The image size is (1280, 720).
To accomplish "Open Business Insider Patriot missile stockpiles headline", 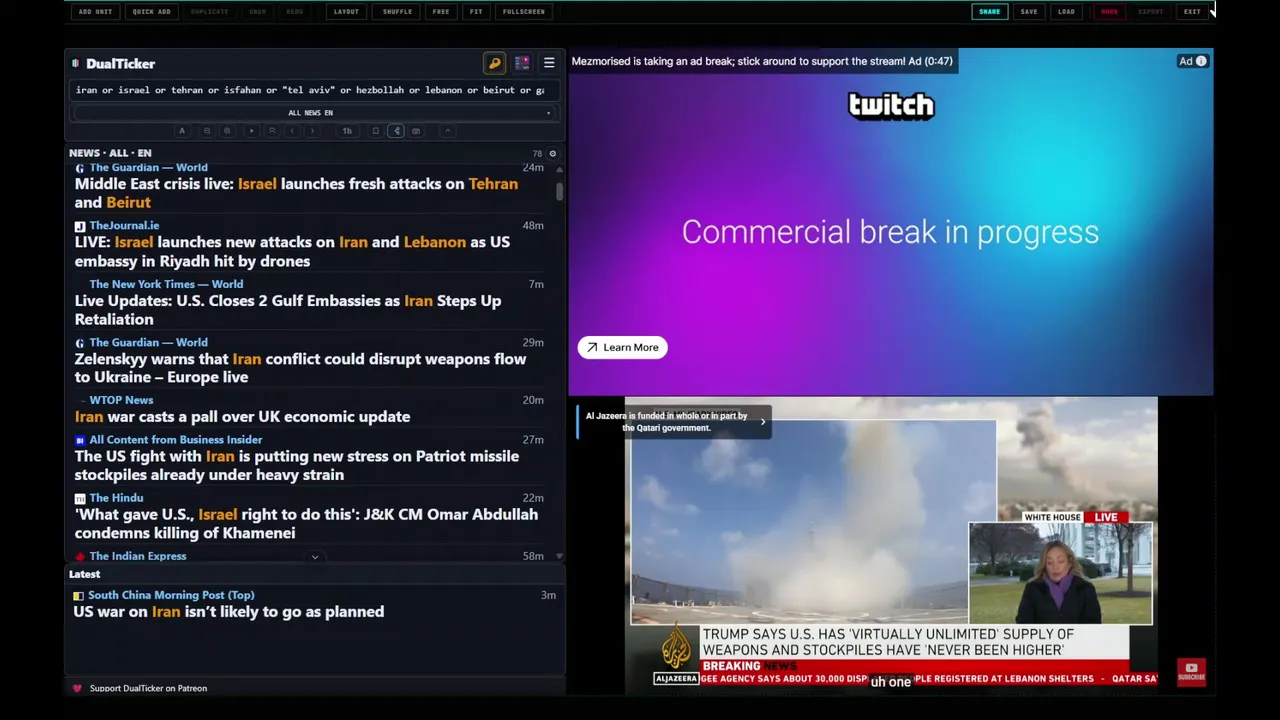I will coord(297,465).
